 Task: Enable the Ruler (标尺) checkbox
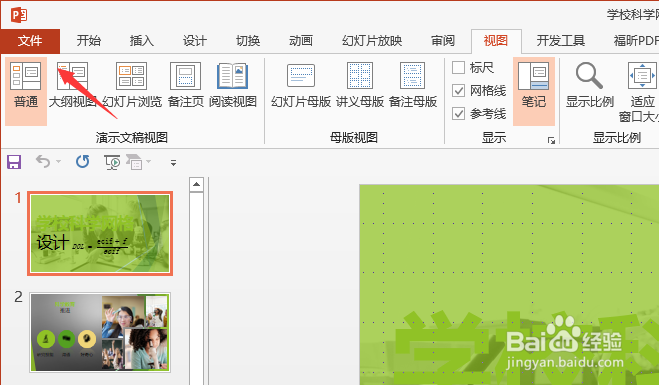click(458, 67)
